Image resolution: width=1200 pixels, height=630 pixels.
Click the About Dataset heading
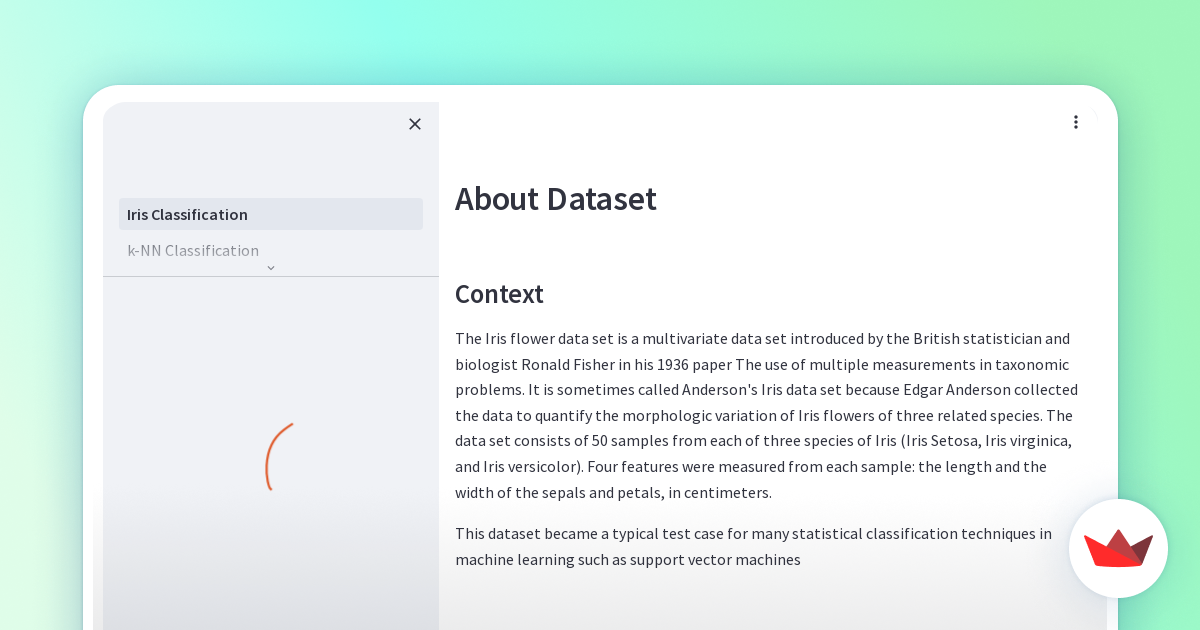click(x=555, y=199)
